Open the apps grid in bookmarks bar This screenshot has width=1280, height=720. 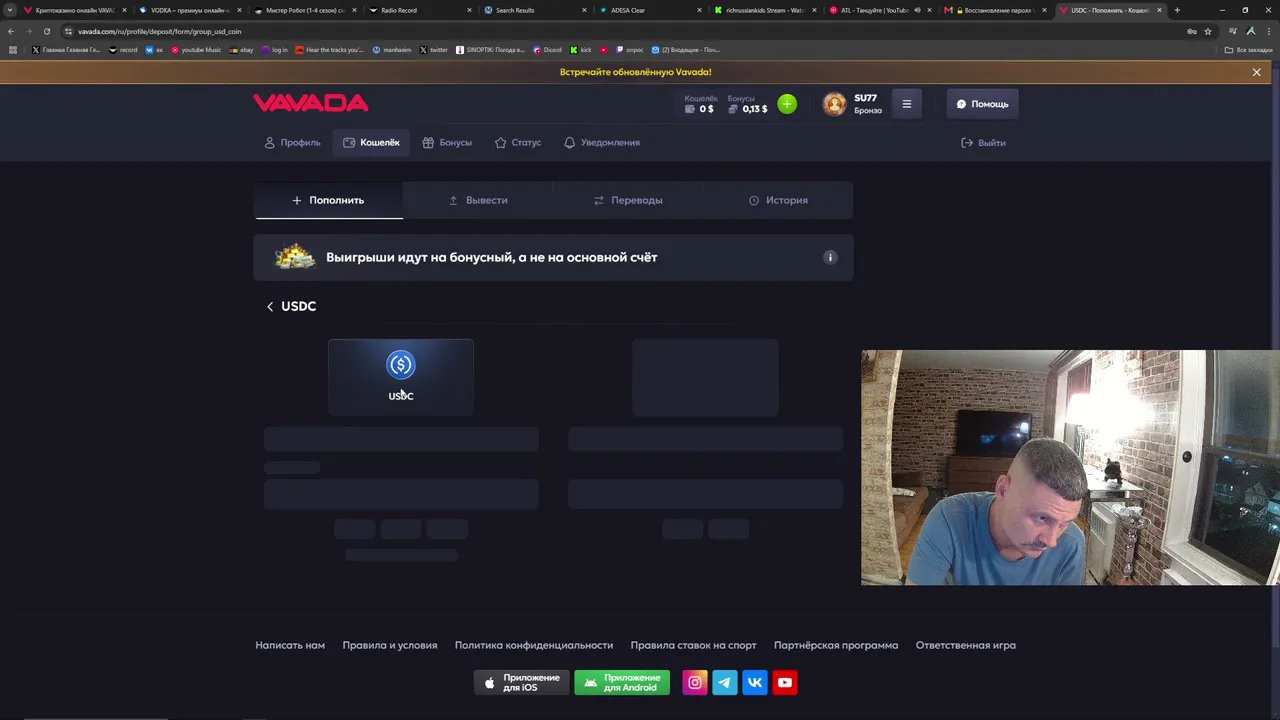click(13, 50)
